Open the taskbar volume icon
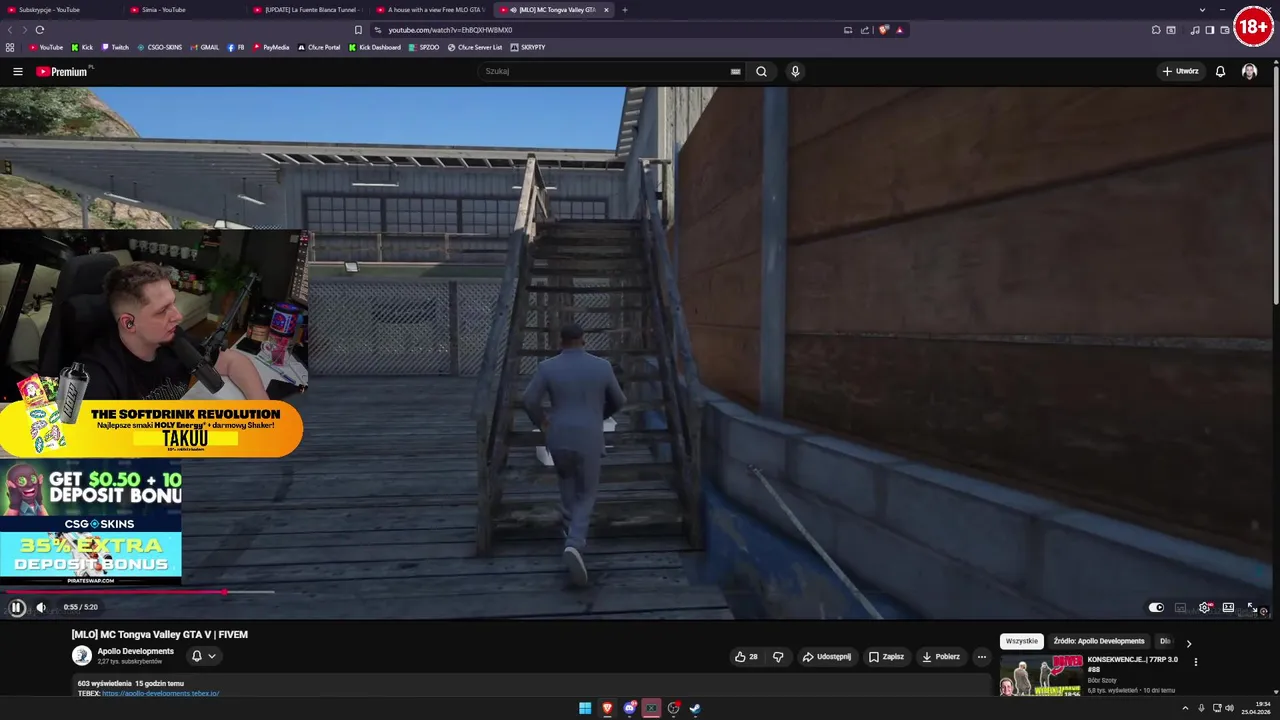This screenshot has height=720, width=1280. [x=1229, y=708]
